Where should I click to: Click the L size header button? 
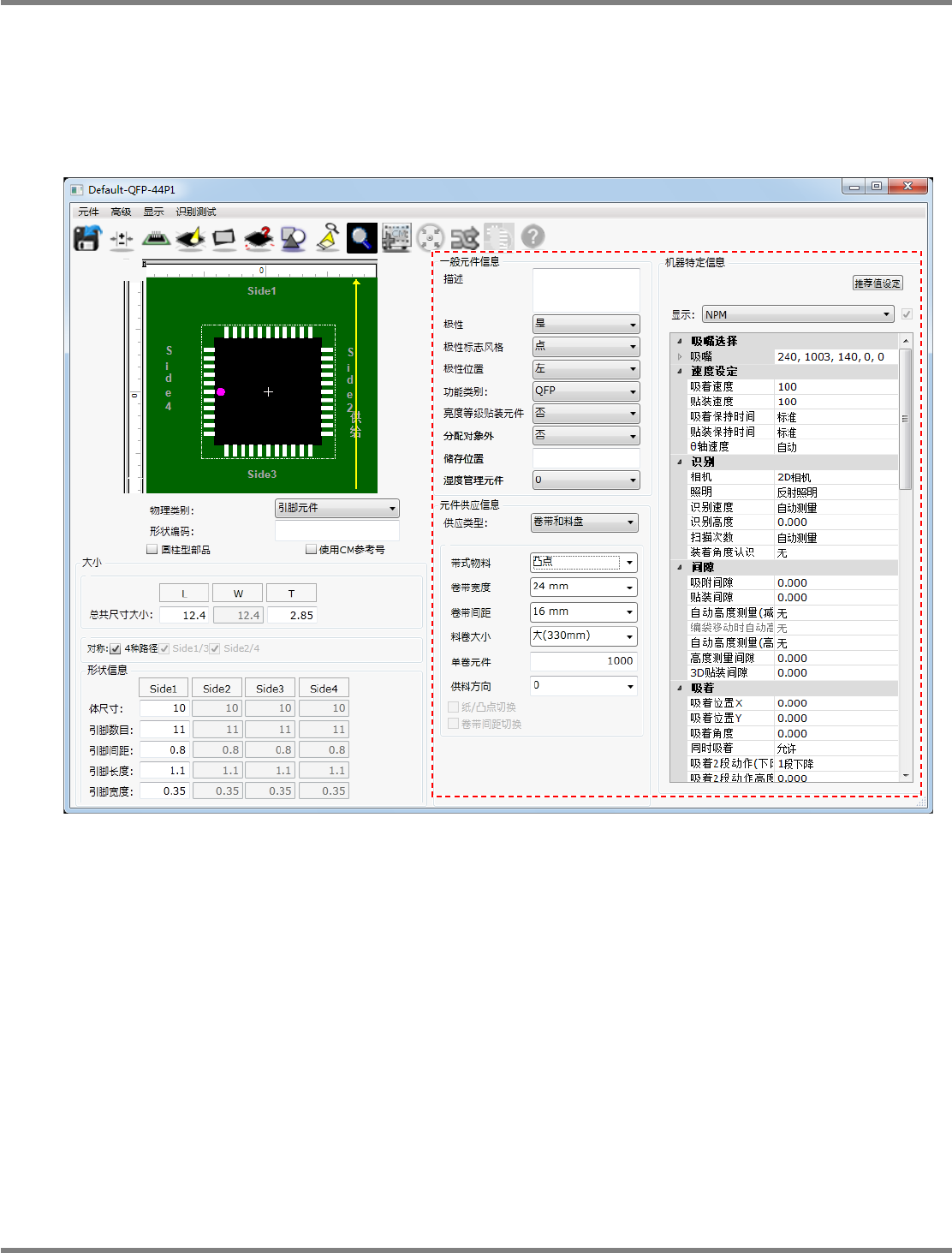tap(184, 593)
